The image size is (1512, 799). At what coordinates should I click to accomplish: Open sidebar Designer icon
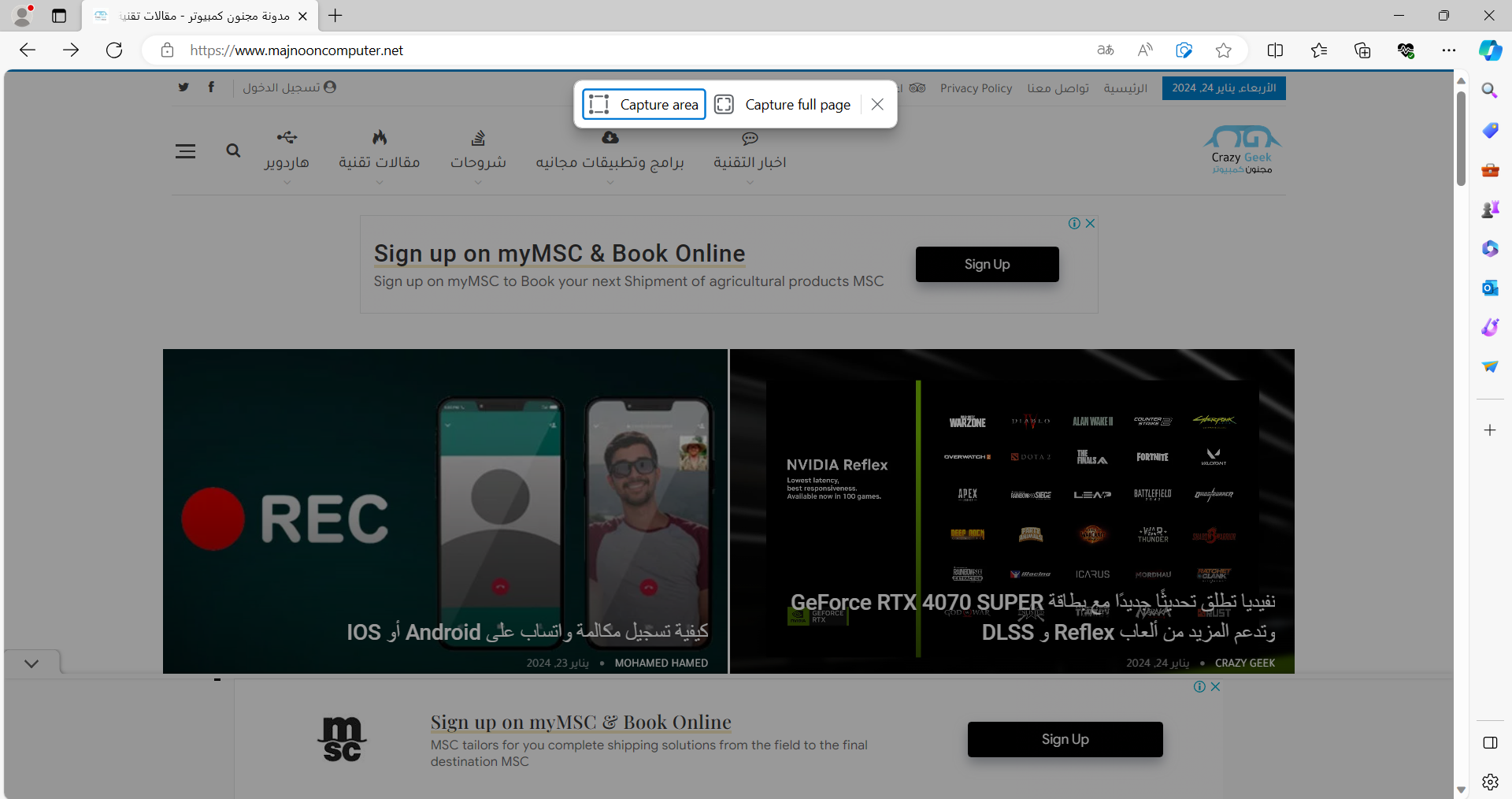click(x=1490, y=327)
